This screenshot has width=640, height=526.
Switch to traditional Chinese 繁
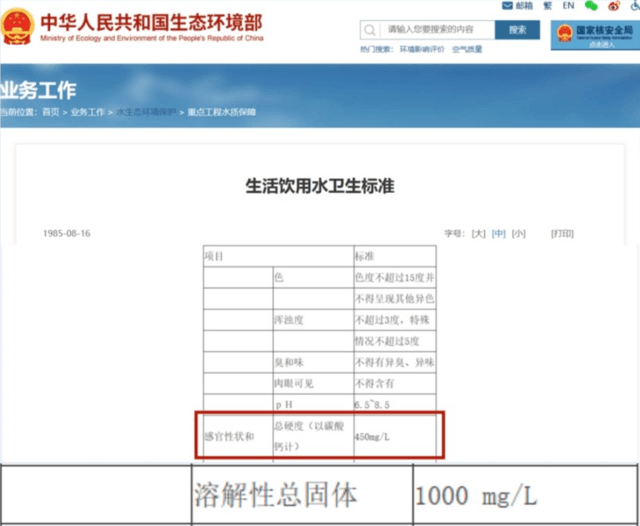(x=548, y=6)
